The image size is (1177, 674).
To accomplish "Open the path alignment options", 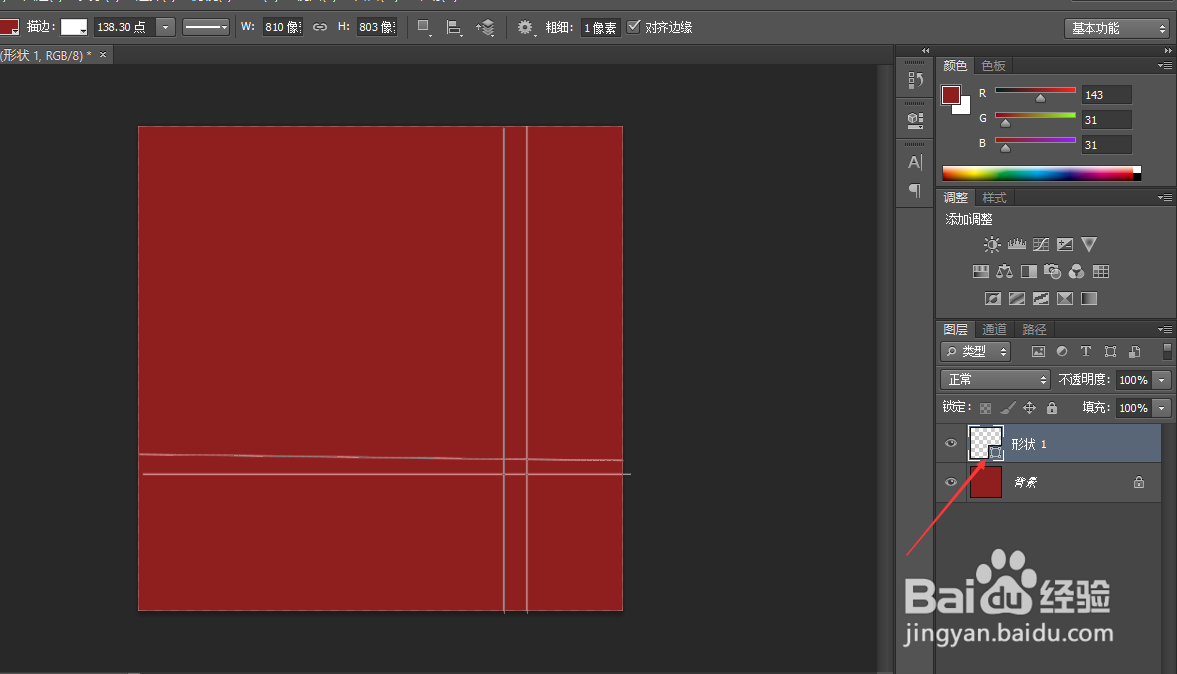I will [453, 28].
